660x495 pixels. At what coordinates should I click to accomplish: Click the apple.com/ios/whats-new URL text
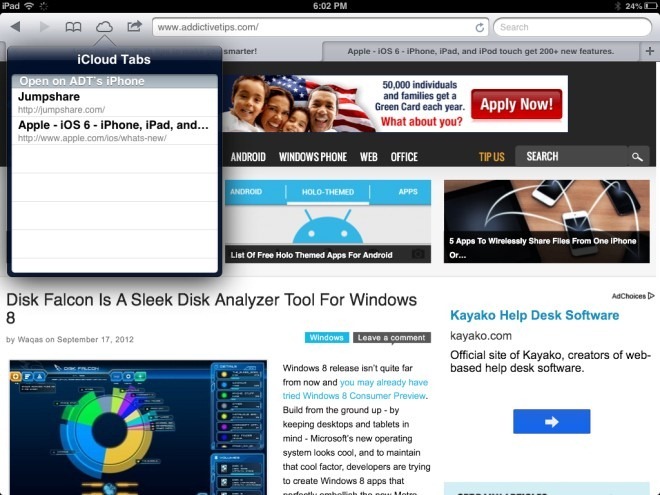(92, 138)
